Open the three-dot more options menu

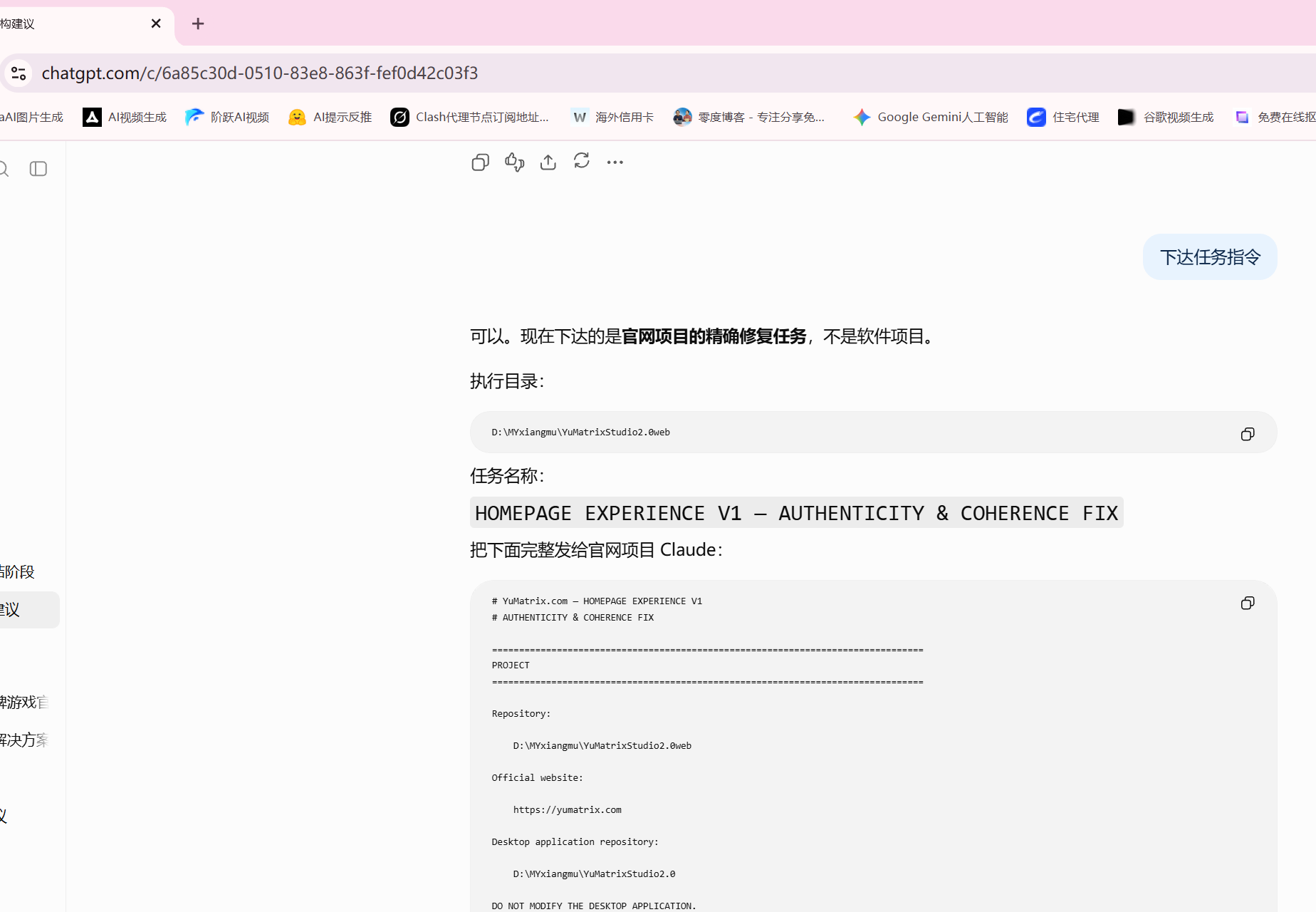tap(615, 162)
